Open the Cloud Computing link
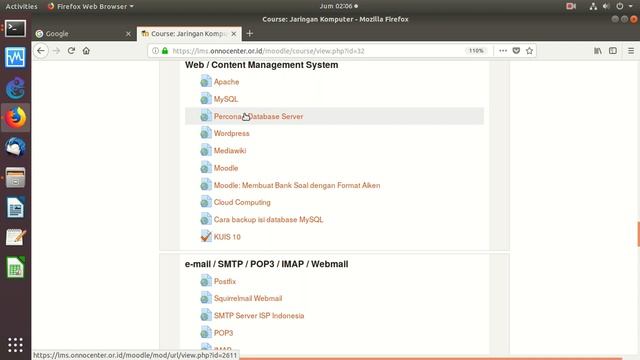This screenshot has height=360, width=640. (x=242, y=202)
